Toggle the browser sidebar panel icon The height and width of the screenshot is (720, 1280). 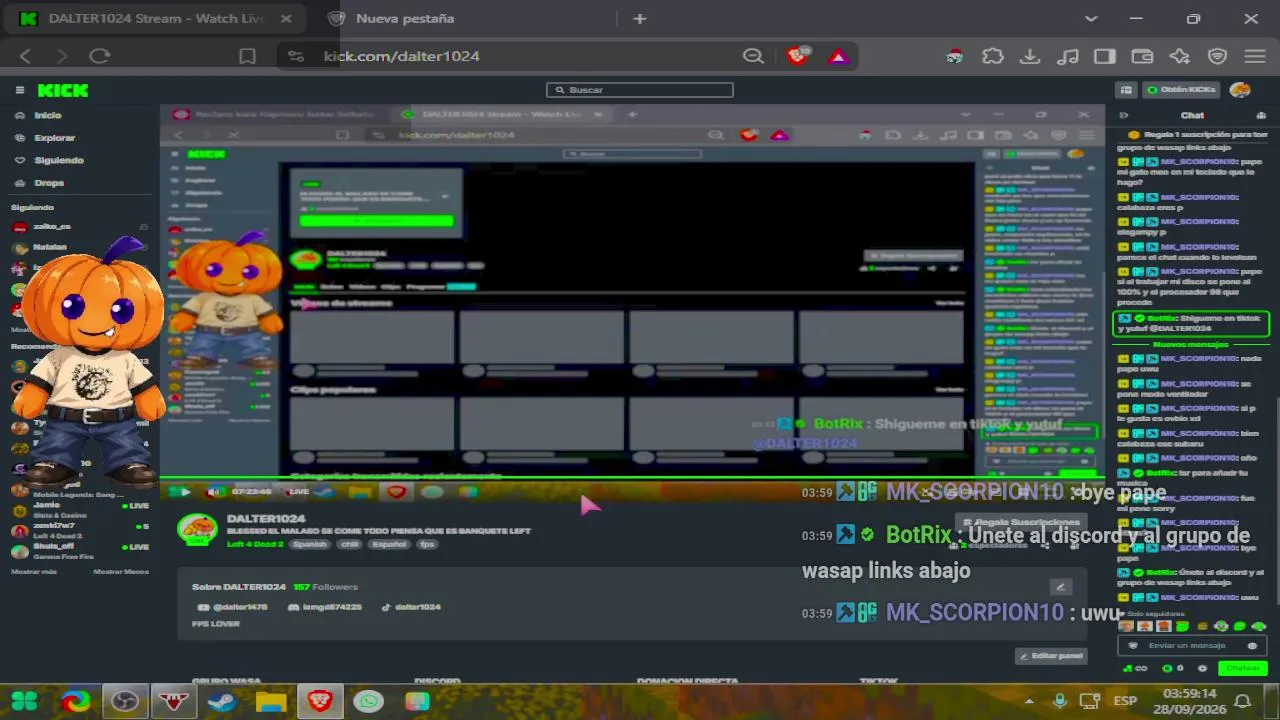pyautogui.click(x=1105, y=56)
